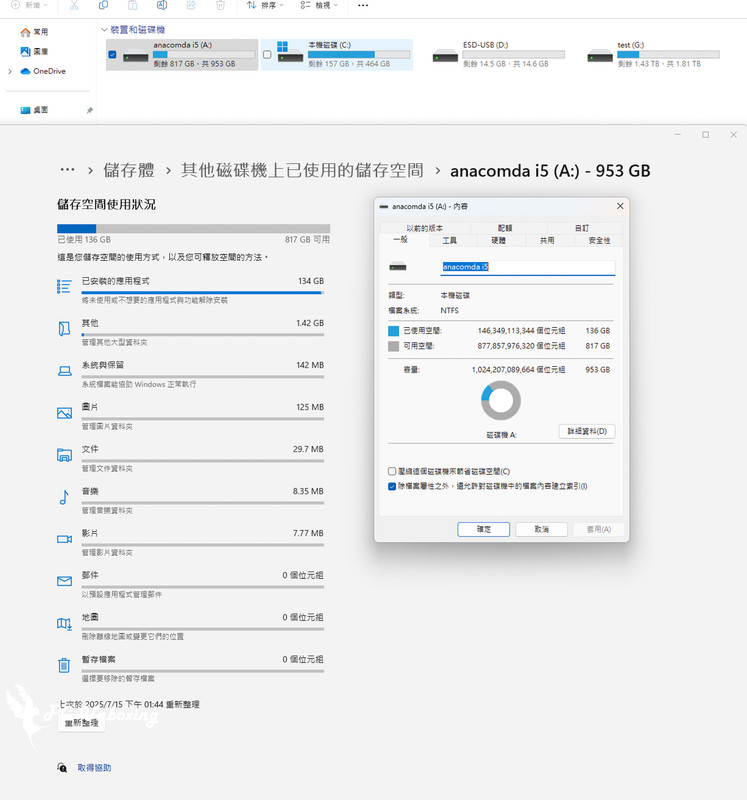This screenshot has width=747, height=800.
Task: Open 圖片 storage category
Action: pyautogui.click(x=190, y=417)
